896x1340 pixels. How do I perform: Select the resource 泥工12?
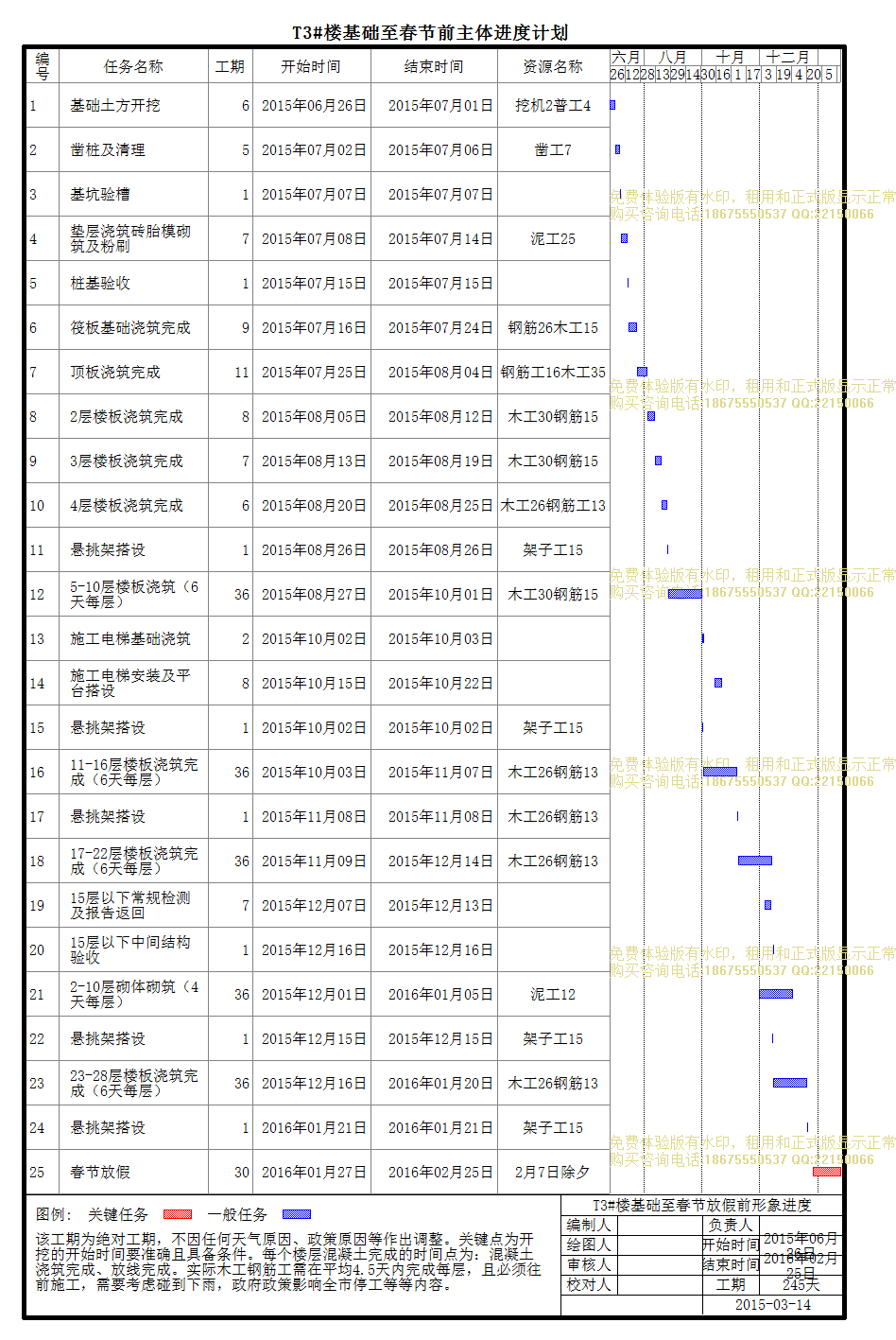[553, 995]
